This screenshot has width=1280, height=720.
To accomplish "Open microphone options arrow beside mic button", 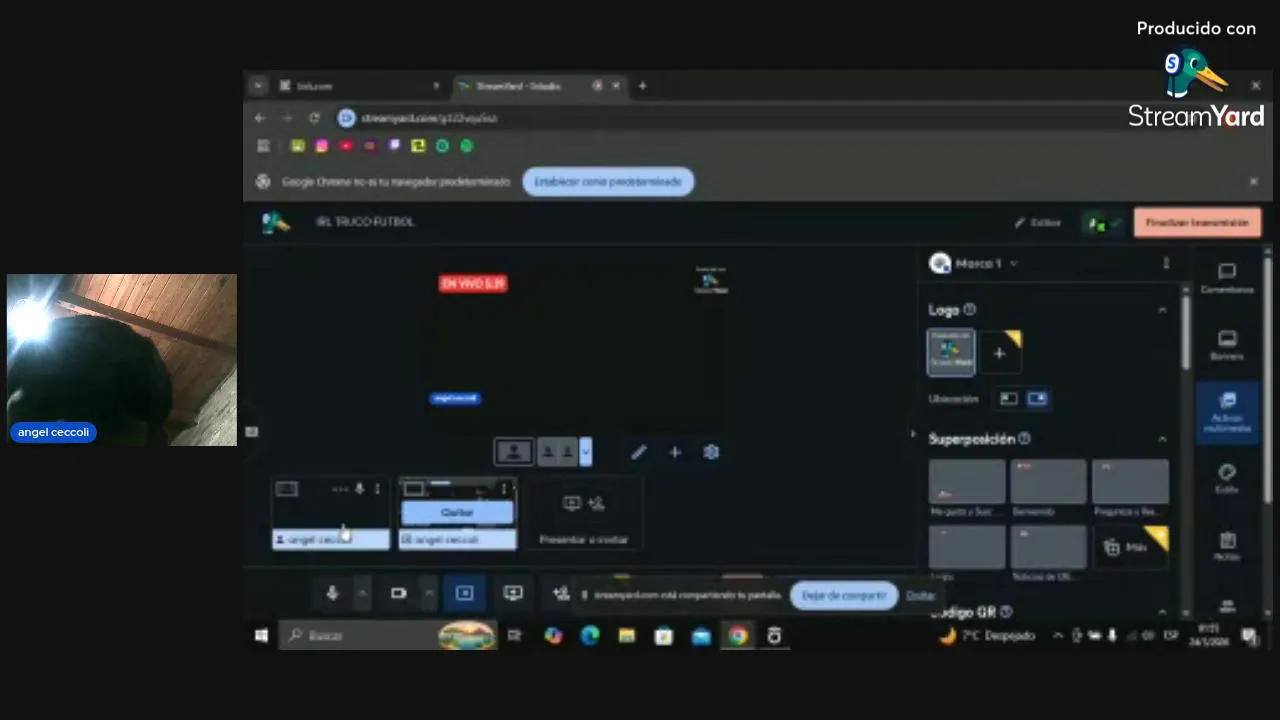I will coord(362,594).
